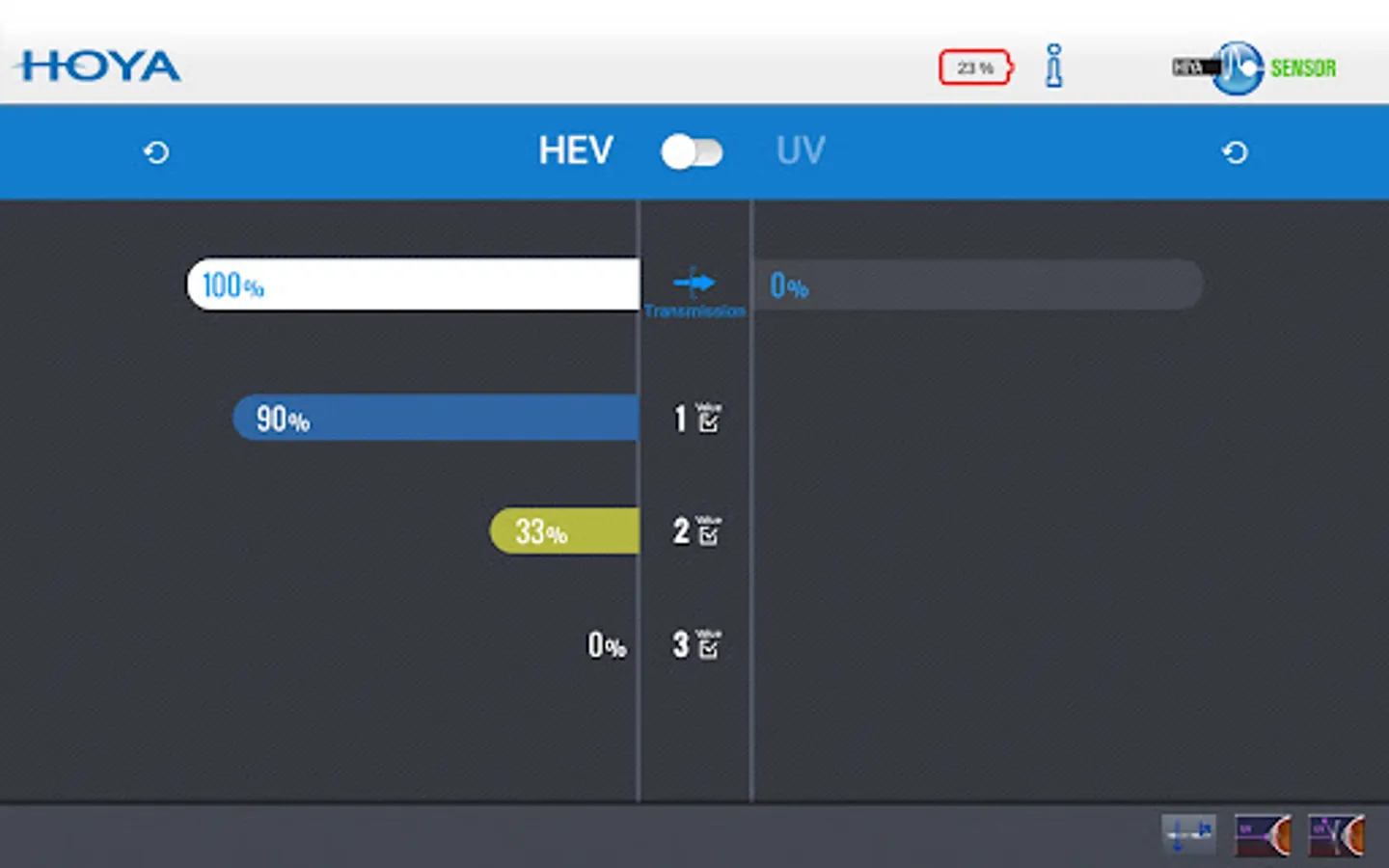Click the blue 90% measurement bar

436,418
